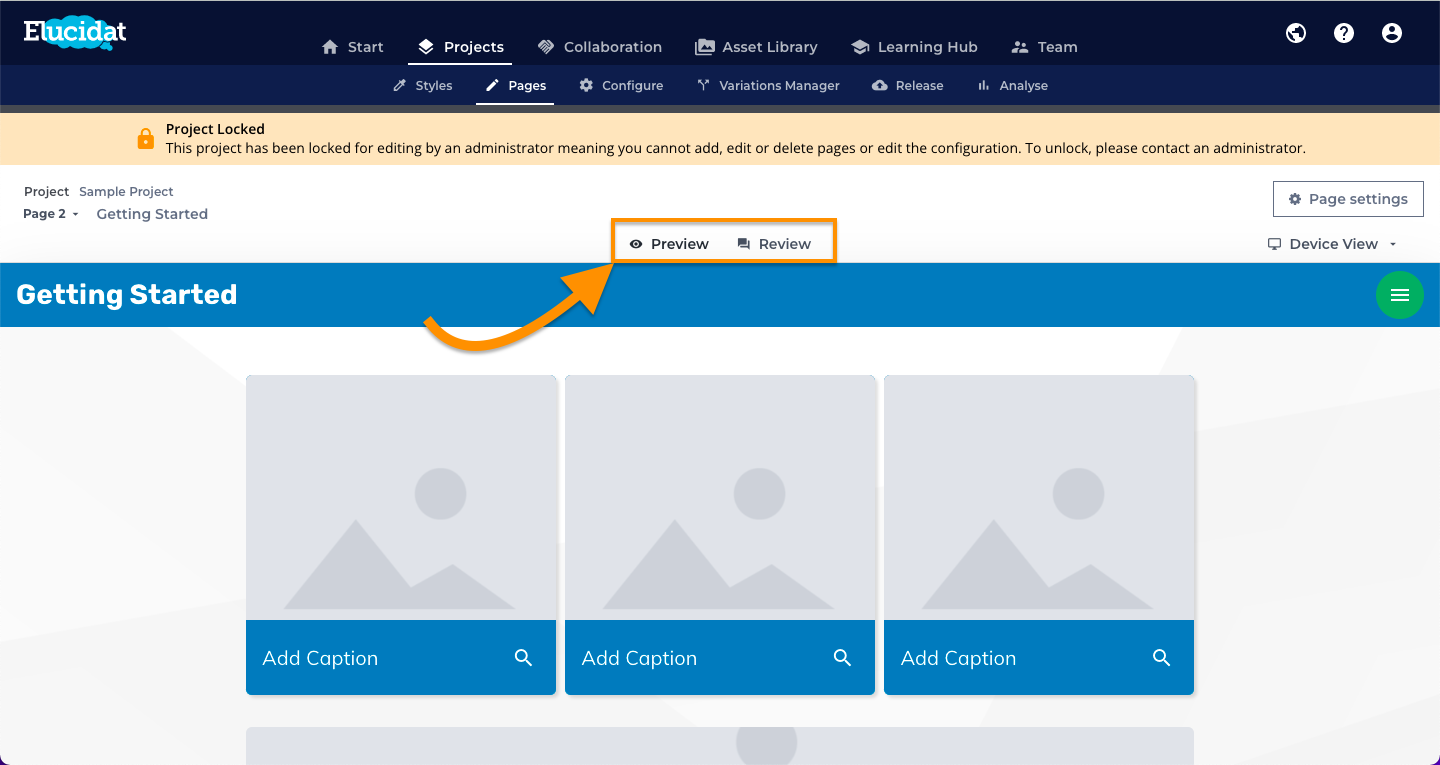Open the Team tab

pyautogui.click(x=1044, y=47)
